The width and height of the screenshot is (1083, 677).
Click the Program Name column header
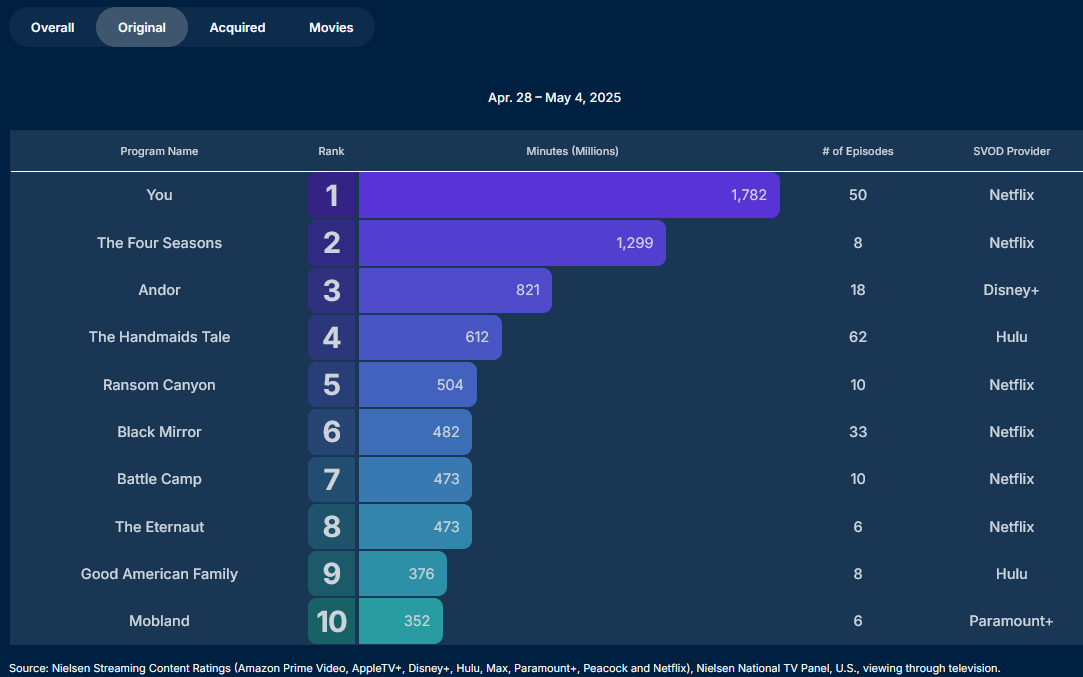159,151
